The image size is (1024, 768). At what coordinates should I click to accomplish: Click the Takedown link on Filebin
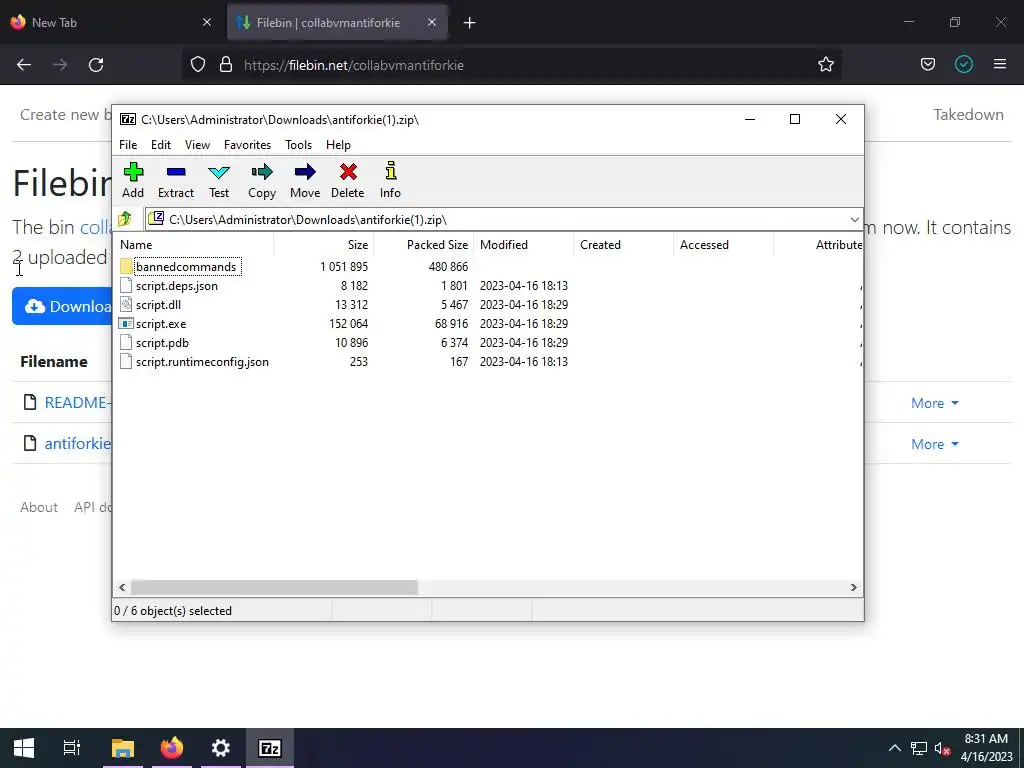968,115
